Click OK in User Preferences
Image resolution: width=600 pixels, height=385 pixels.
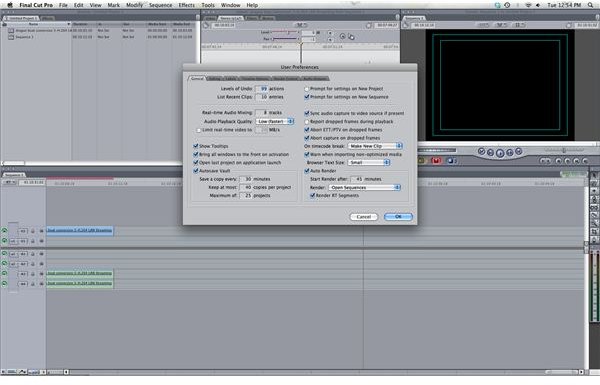398,217
